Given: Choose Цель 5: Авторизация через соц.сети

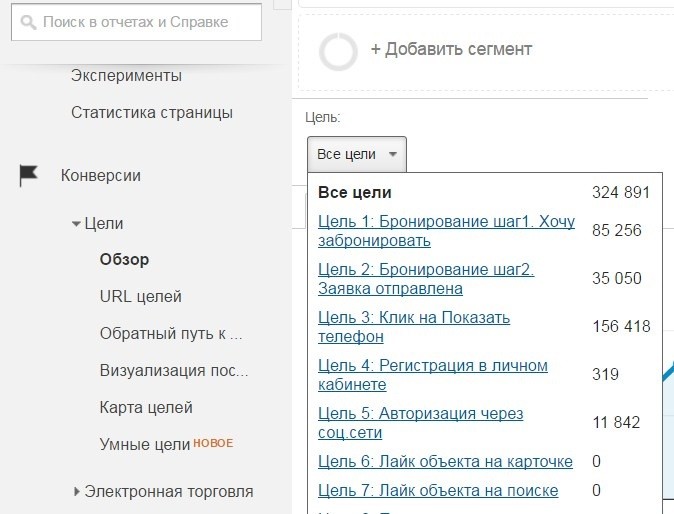Looking at the screenshot, I should click(x=420, y=423).
